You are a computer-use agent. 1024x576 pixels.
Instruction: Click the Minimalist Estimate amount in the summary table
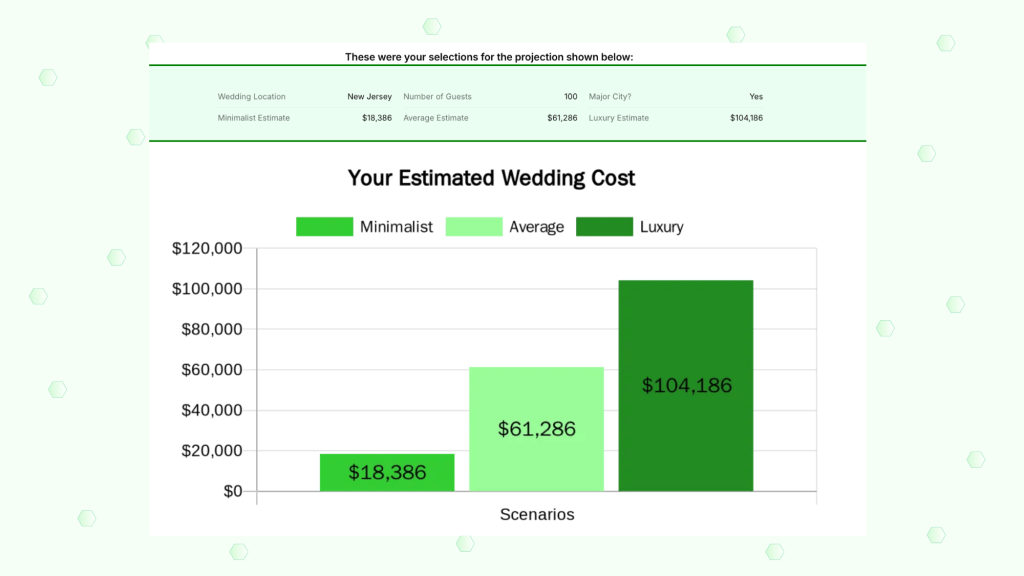[x=377, y=118]
